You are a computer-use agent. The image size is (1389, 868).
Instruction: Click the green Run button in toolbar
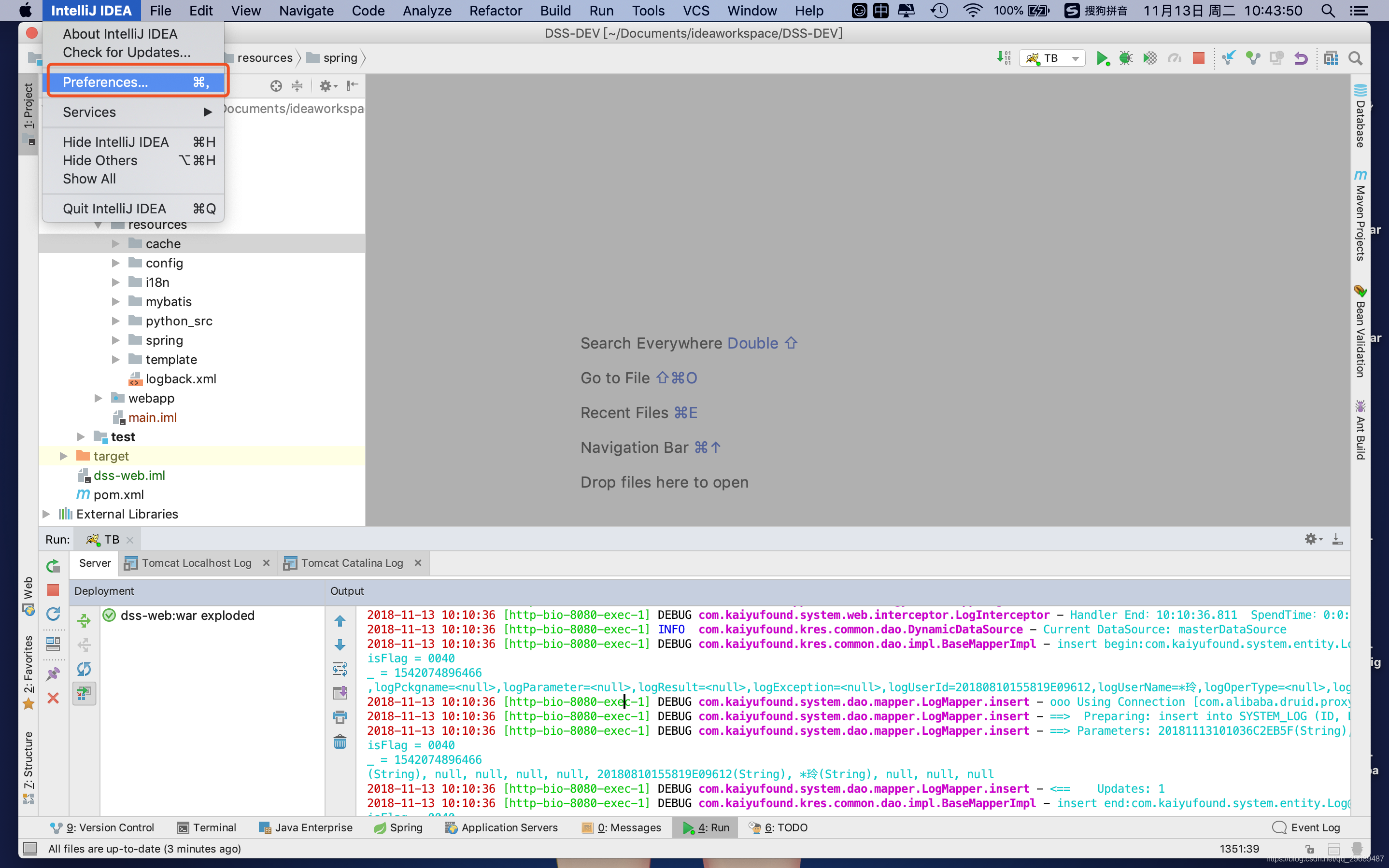(1102, 58)
